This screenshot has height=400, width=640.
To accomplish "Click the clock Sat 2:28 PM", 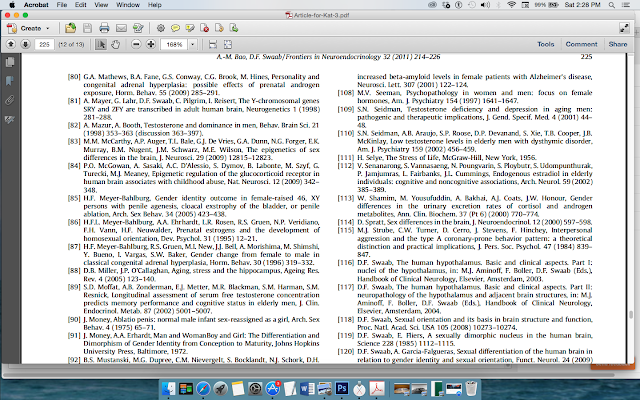I will point(582,5).
